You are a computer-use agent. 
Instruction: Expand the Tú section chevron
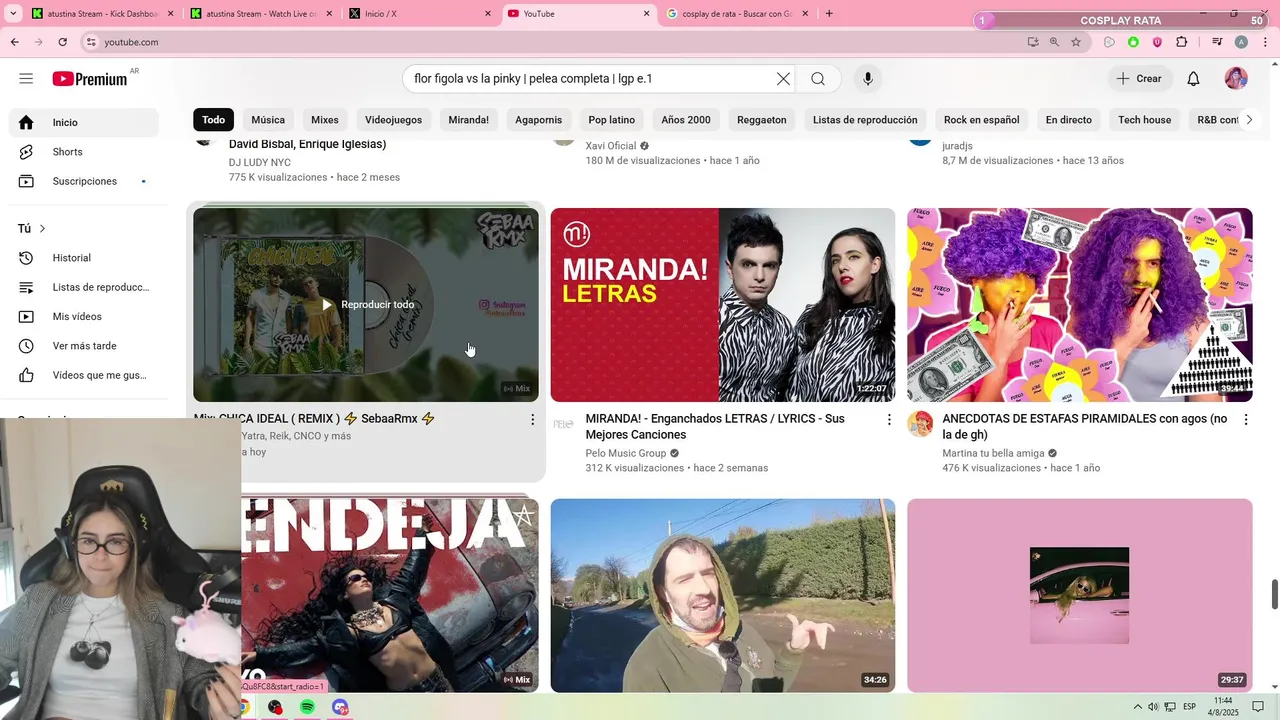tap(42, 229)
